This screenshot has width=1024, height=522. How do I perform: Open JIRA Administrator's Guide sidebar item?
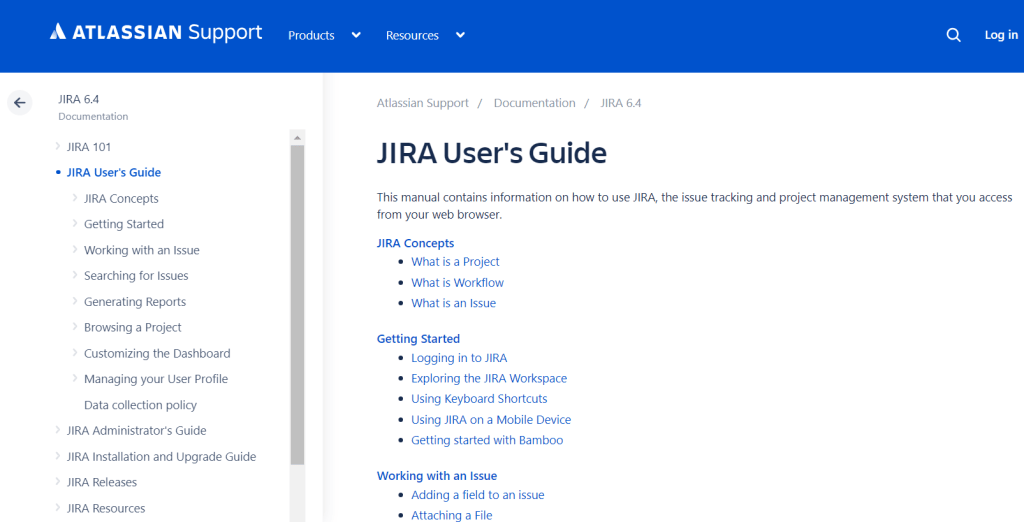pos(136,431)
